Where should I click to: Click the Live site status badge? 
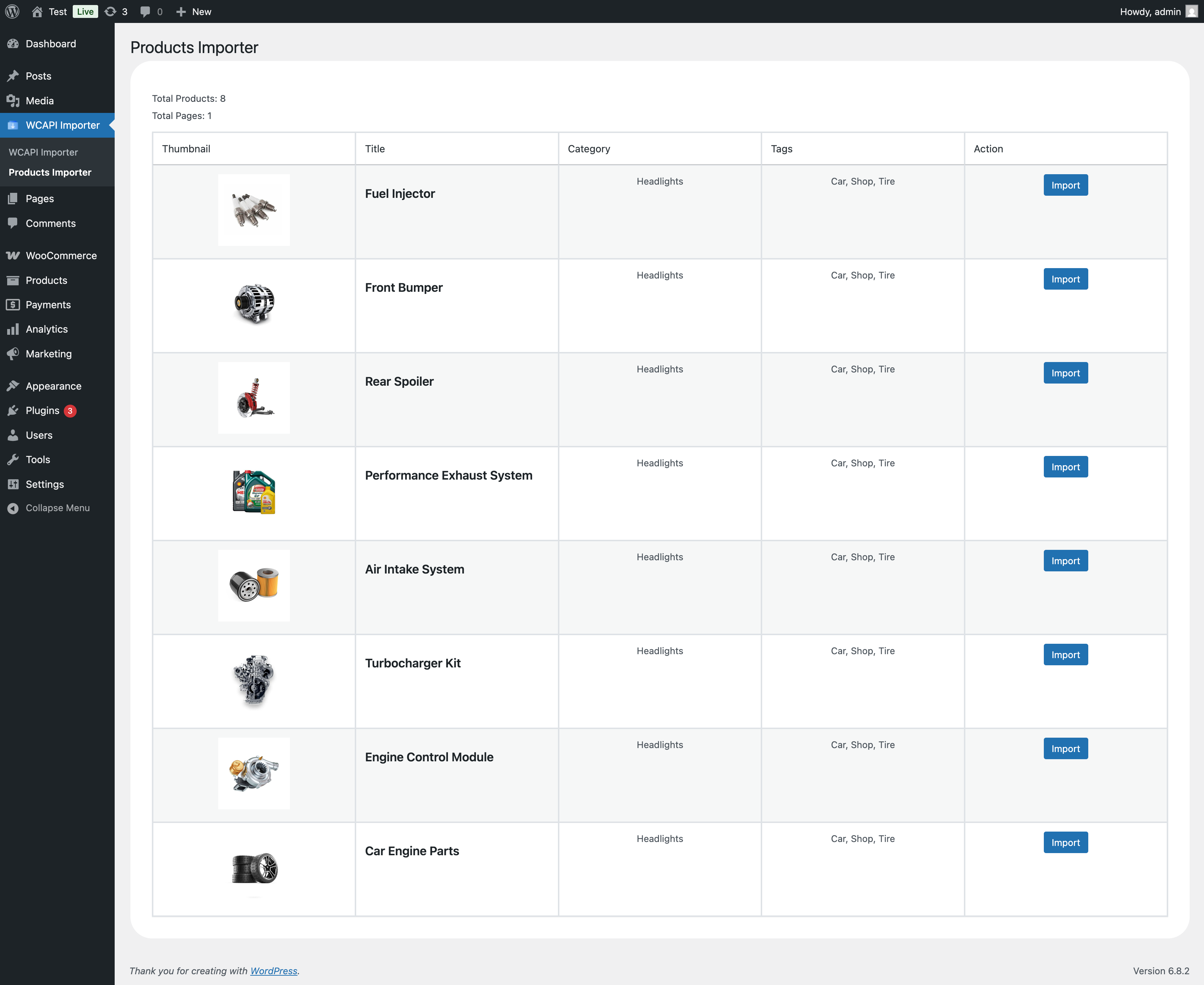tap(85, 11)
